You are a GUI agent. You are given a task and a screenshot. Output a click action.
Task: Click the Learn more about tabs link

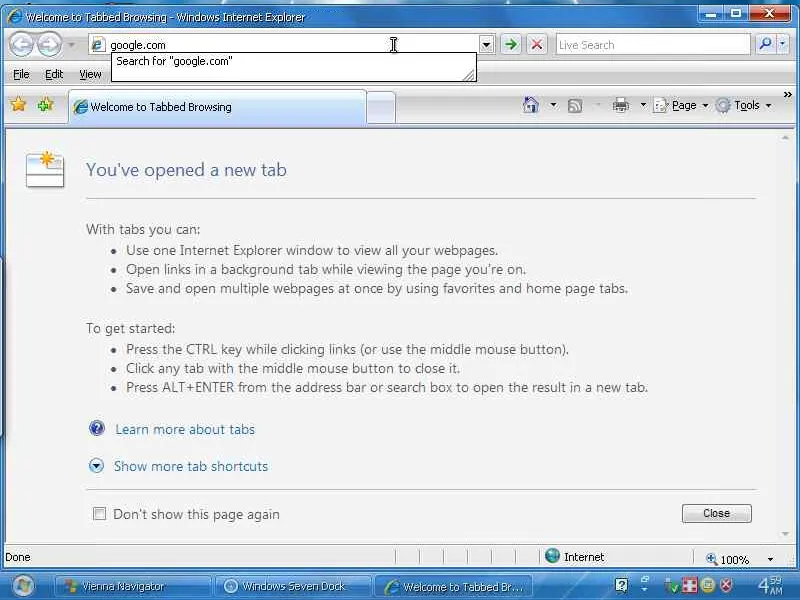pos(185,430)
